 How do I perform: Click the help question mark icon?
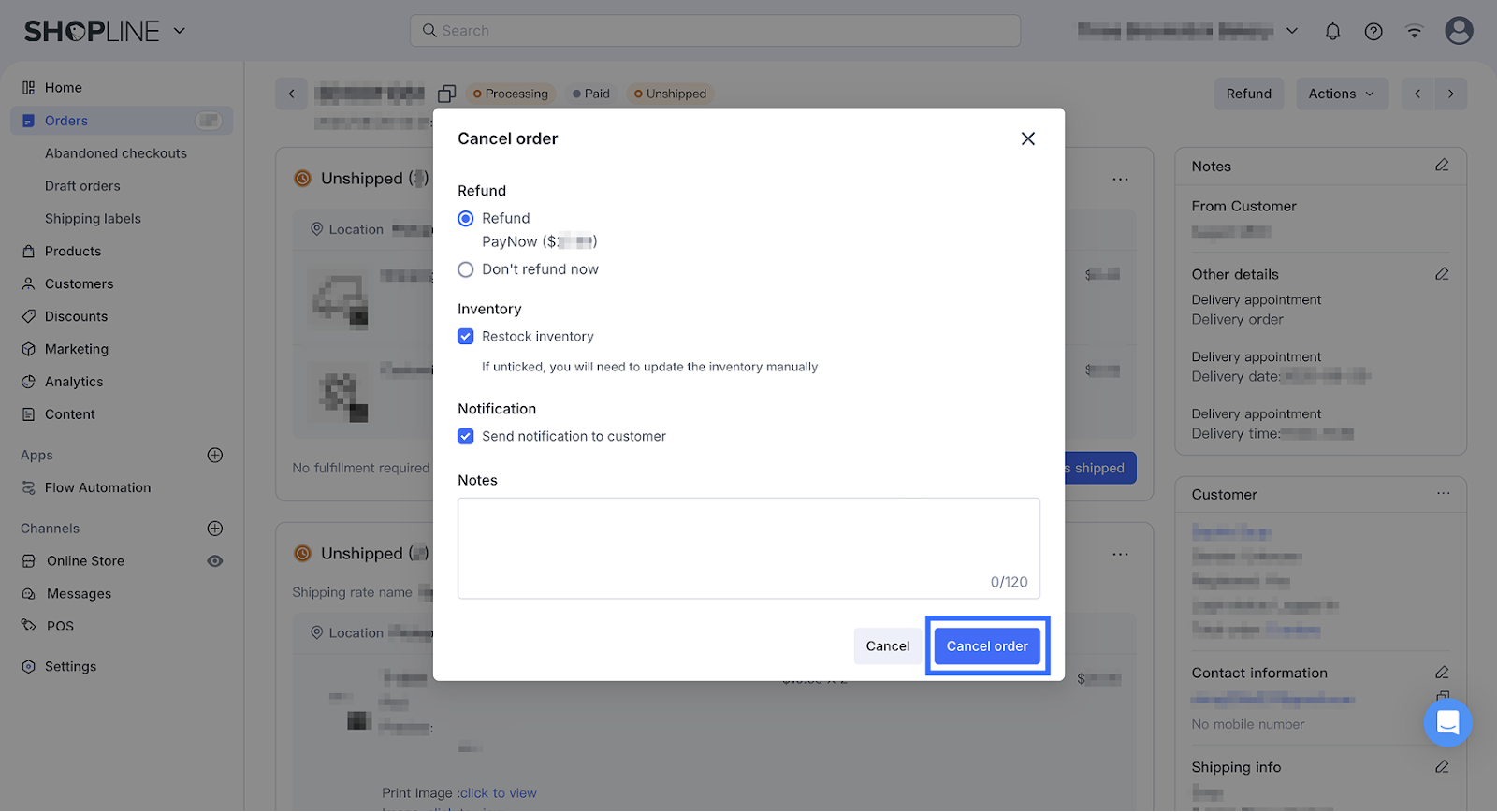click(1373, 32)
